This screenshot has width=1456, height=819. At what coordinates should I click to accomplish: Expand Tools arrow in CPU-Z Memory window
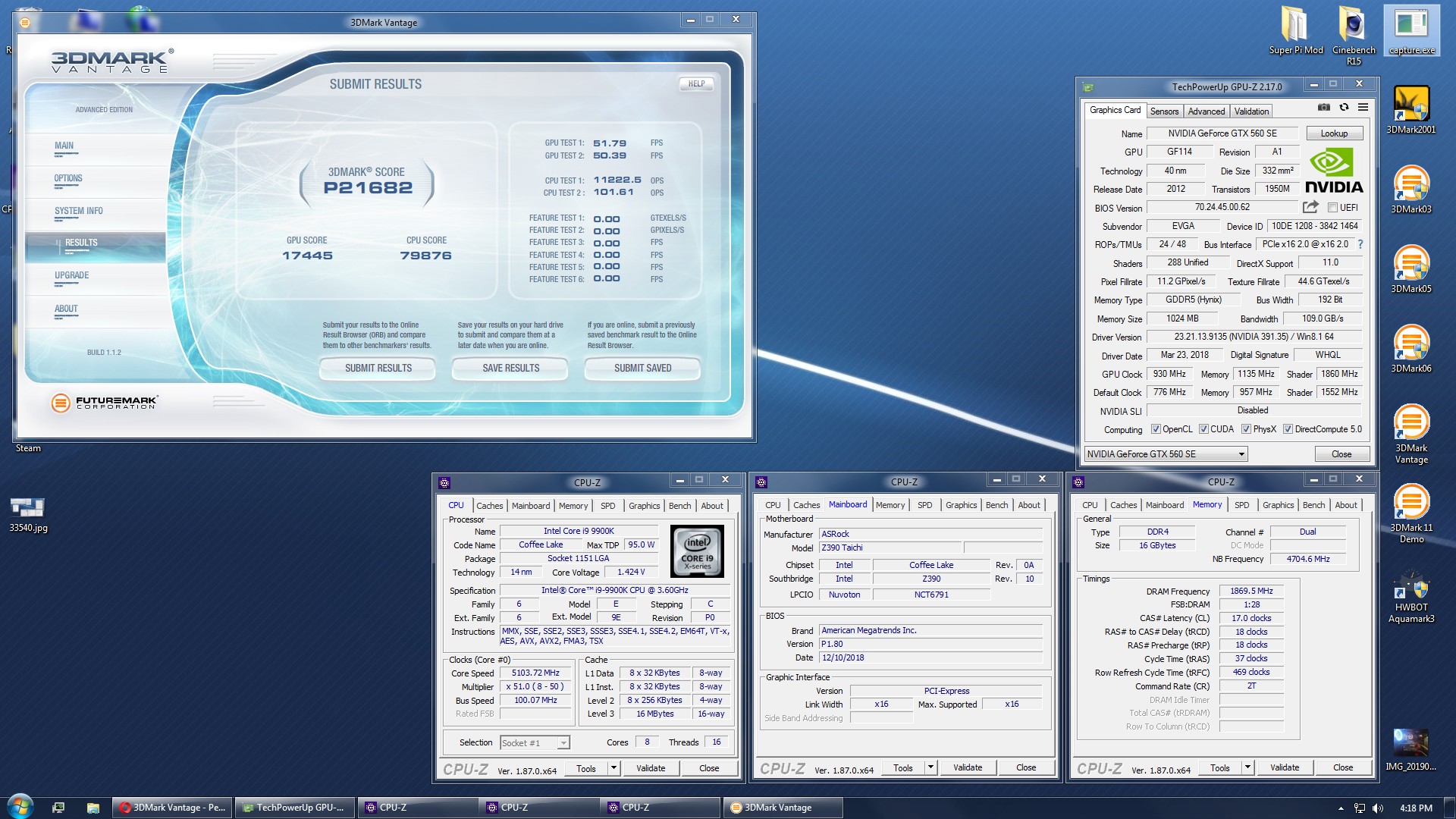1247,767
